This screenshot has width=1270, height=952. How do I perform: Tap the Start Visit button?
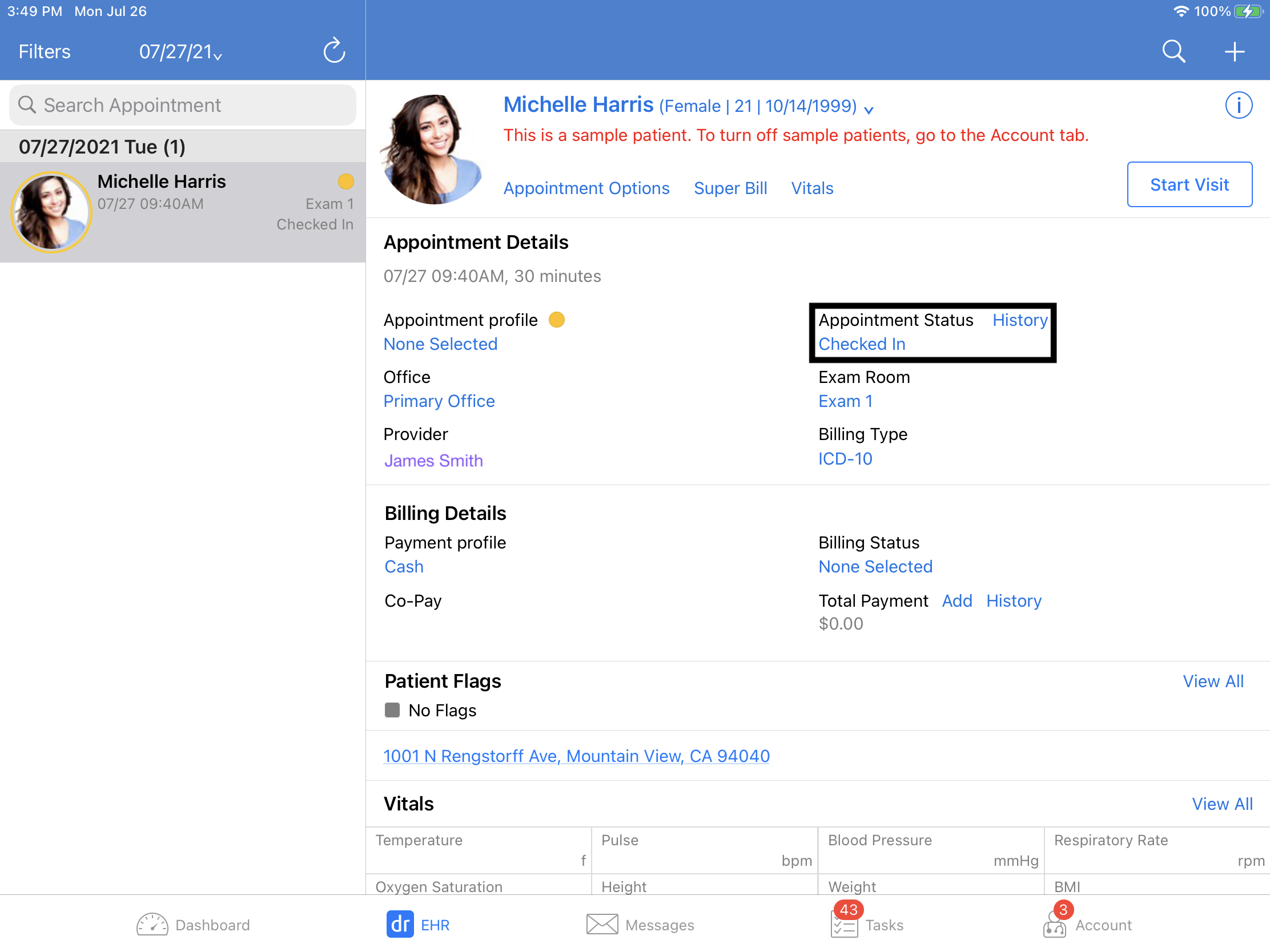coord(1189,184)
